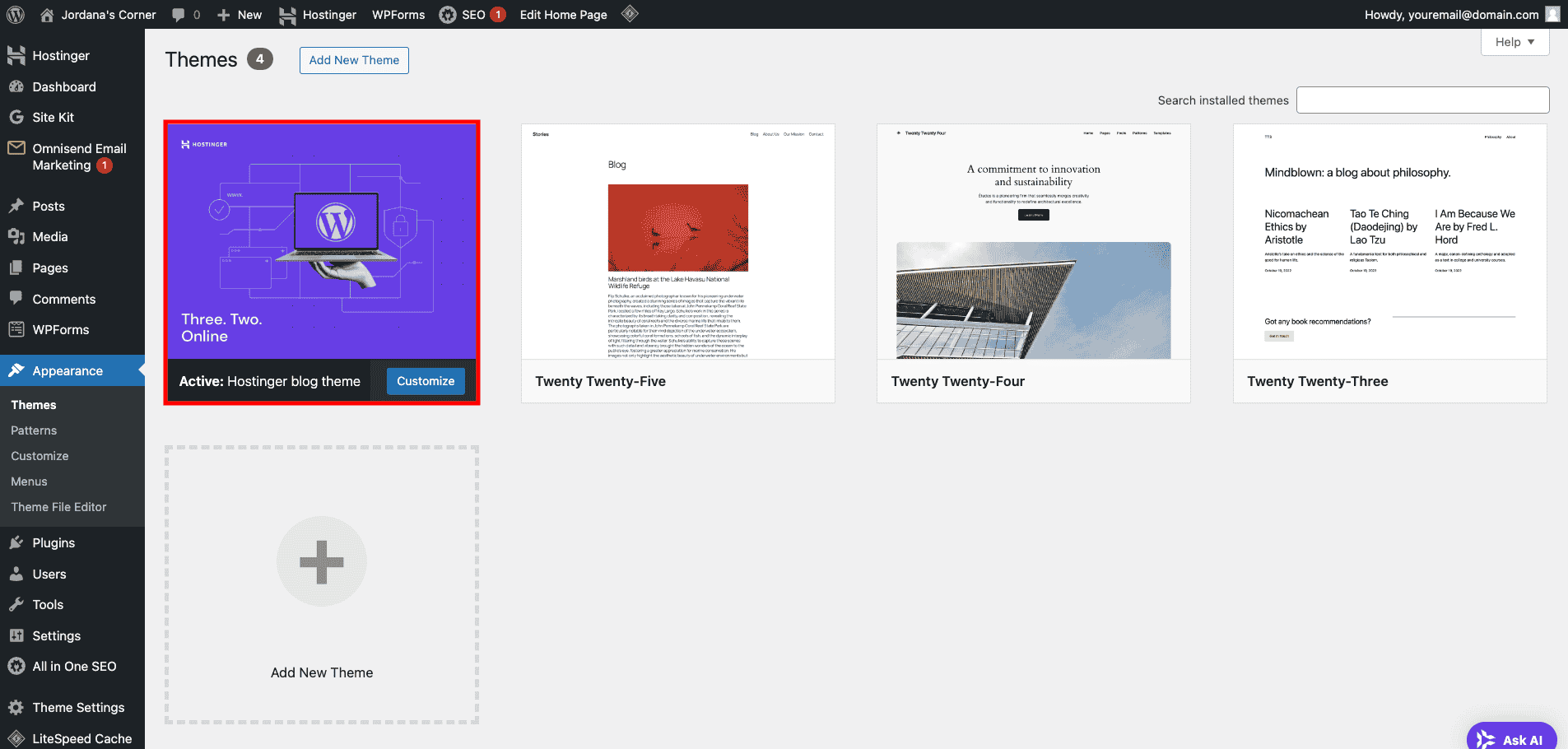Click the LiteSpeed Cache sidebar icon

17,737
